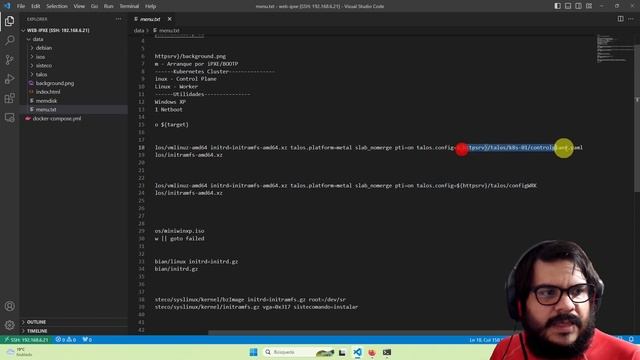Expand the isos folder

click(32, 57)
